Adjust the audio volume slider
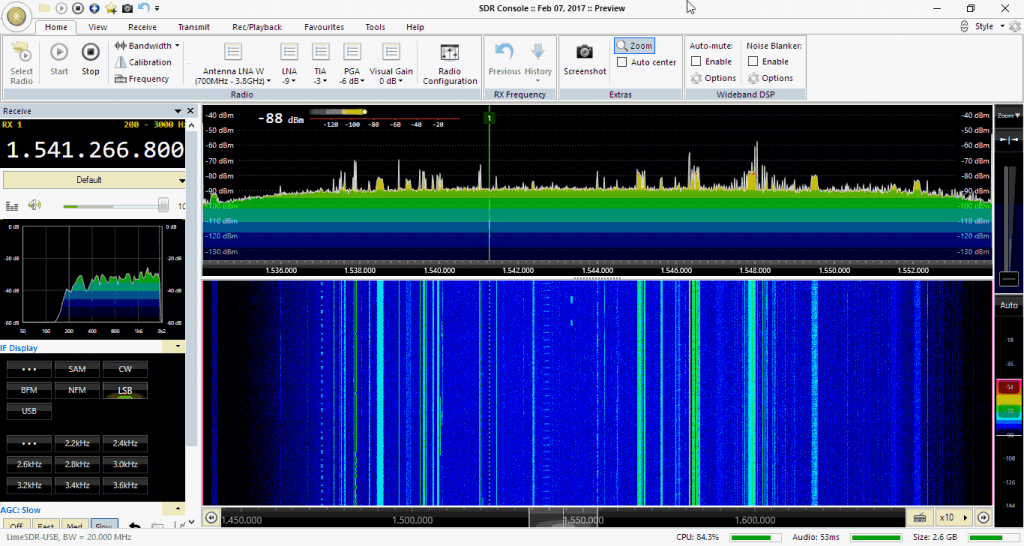The image size is (1024, 546). [x=162, y=205]
